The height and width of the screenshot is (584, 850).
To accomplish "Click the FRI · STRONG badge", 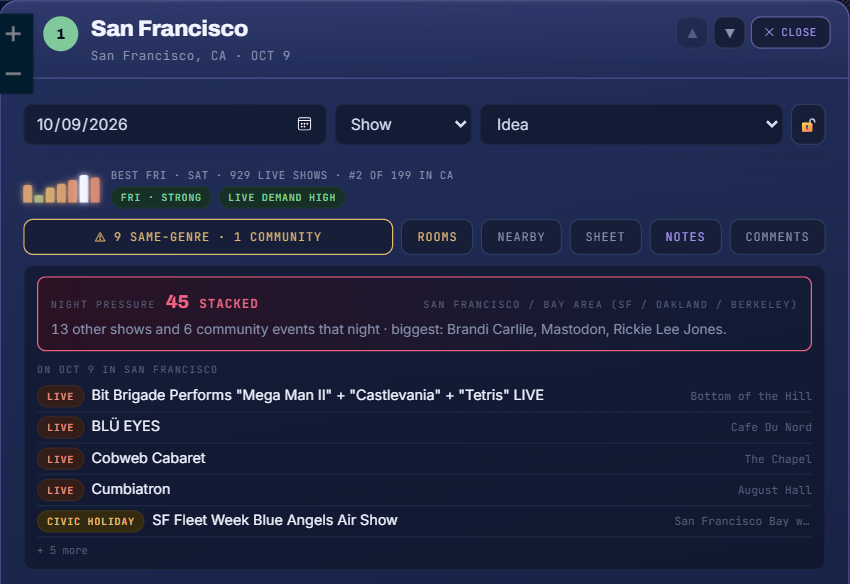I will (161, 197).
